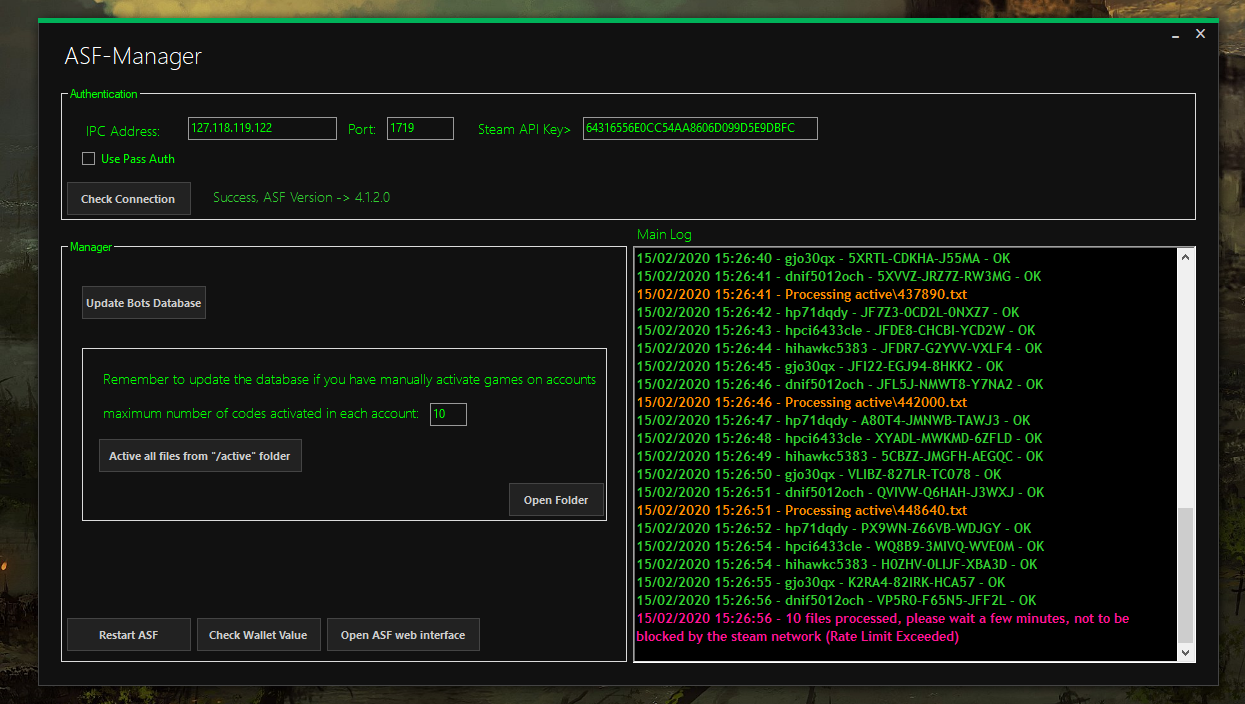This screenshot has height=704, width=1245.
Task: Click log entry with code PX9WN-Z66VB-WDJGY
Action: (834, 528)
